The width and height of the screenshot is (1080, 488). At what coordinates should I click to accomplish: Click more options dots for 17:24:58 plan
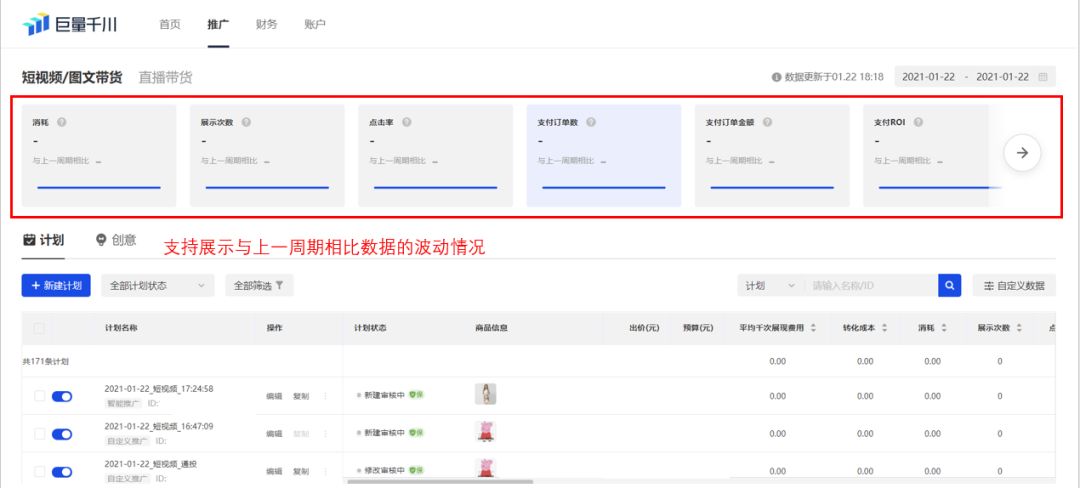[325, 395]
